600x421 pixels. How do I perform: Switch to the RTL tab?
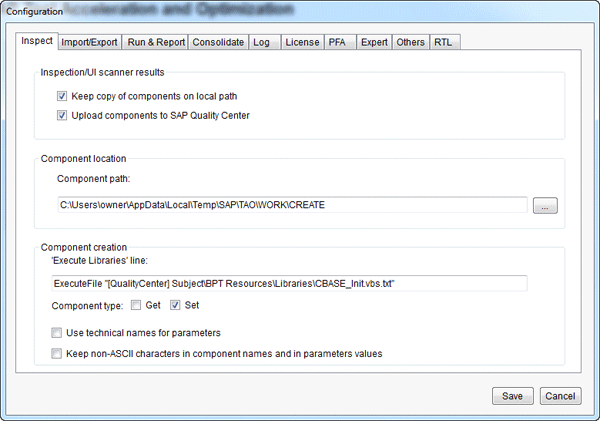pos(443,42)
